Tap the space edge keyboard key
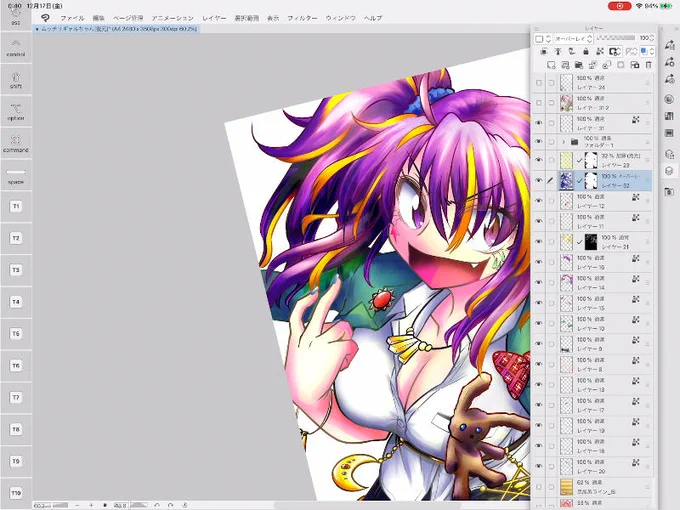This screenshot has width=680, height=510. click(16, 176)
